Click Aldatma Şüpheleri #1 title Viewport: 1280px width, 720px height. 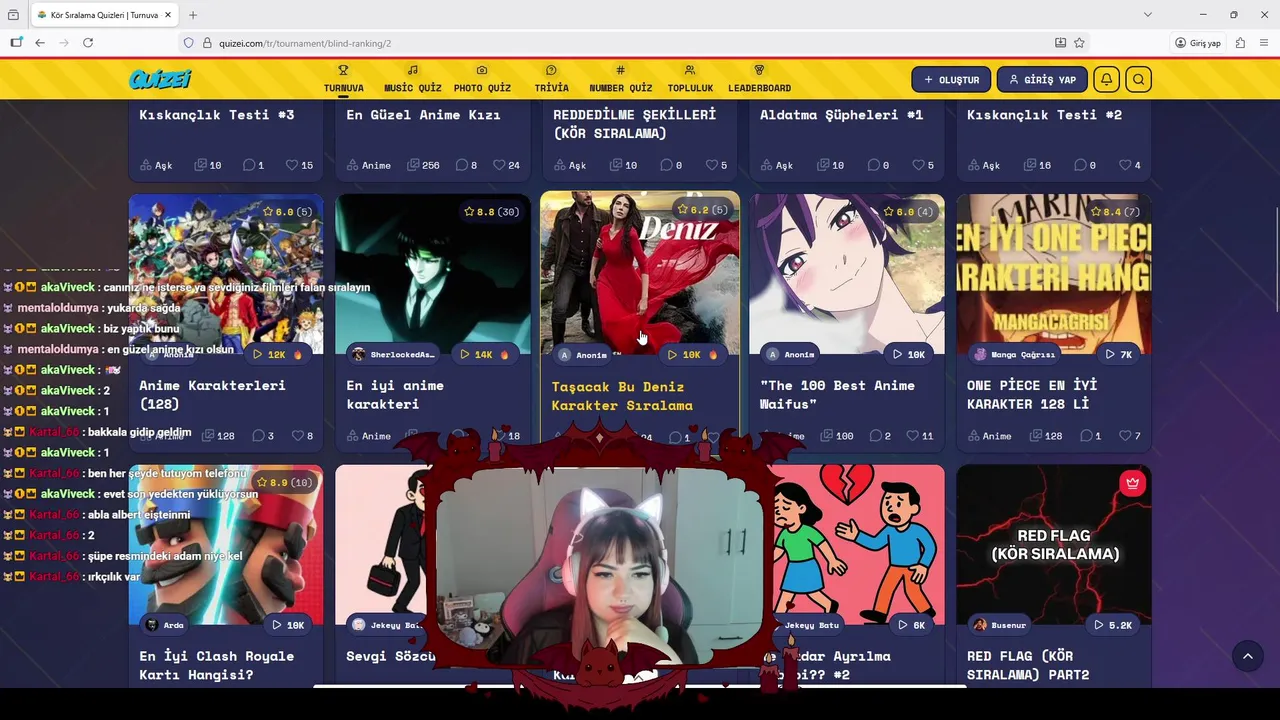pos(841,115)
